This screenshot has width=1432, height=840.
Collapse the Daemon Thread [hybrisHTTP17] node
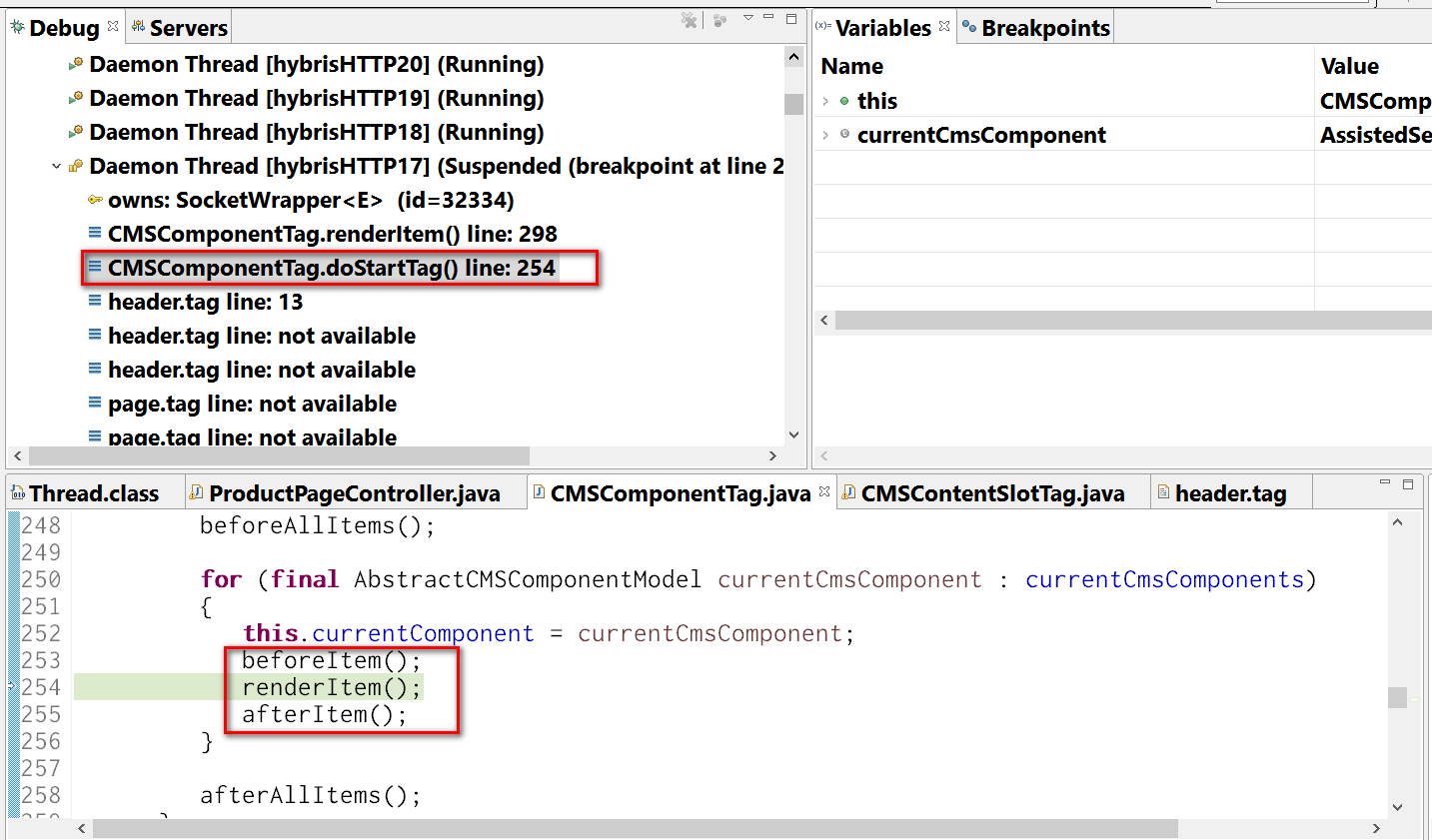(x=56, y=166)
